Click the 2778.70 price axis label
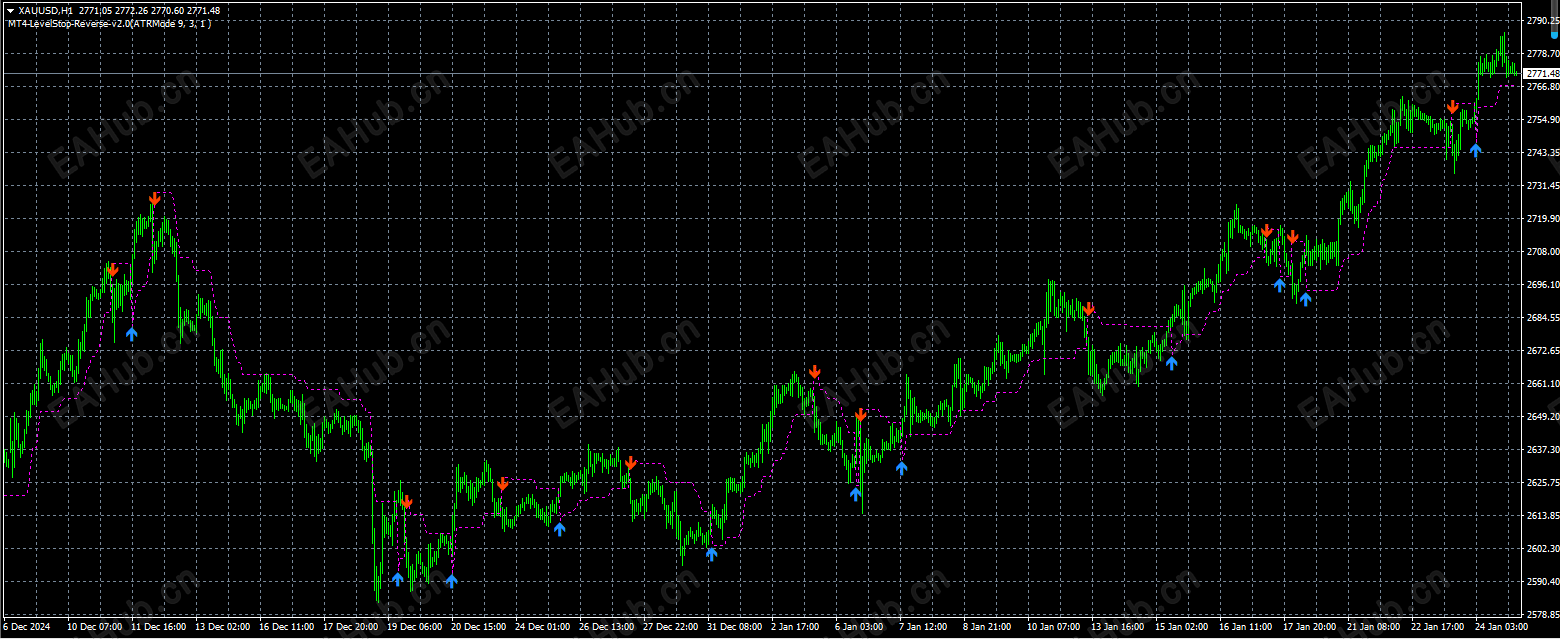Image resolution: width=1560 pixels, height=639 pixels. 1541,54
